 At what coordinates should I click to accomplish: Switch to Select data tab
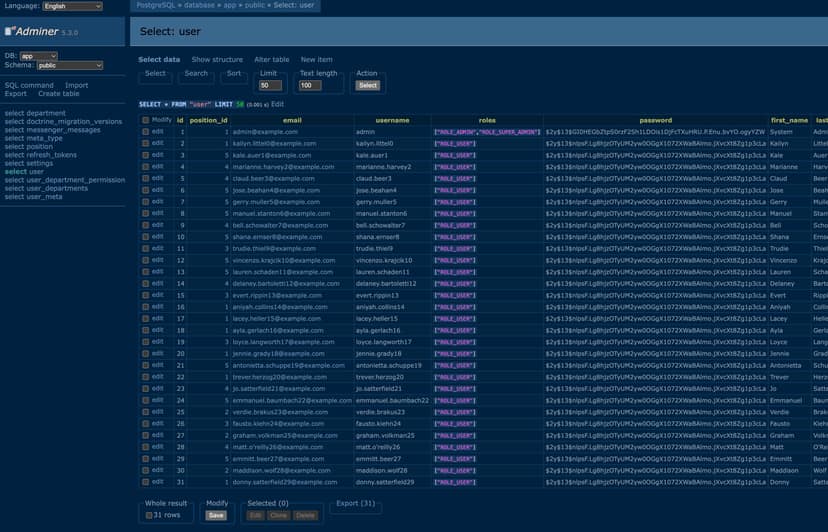(159, 60)
